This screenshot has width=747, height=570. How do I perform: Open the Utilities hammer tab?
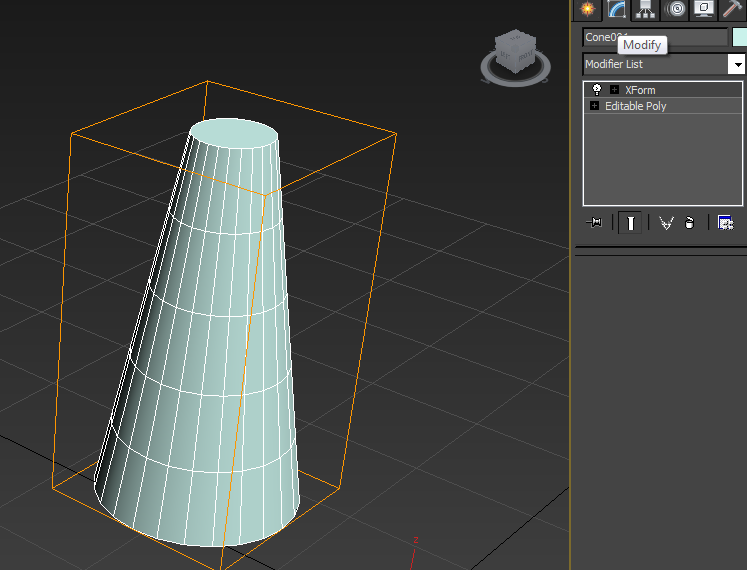click(x=733, y=9)
